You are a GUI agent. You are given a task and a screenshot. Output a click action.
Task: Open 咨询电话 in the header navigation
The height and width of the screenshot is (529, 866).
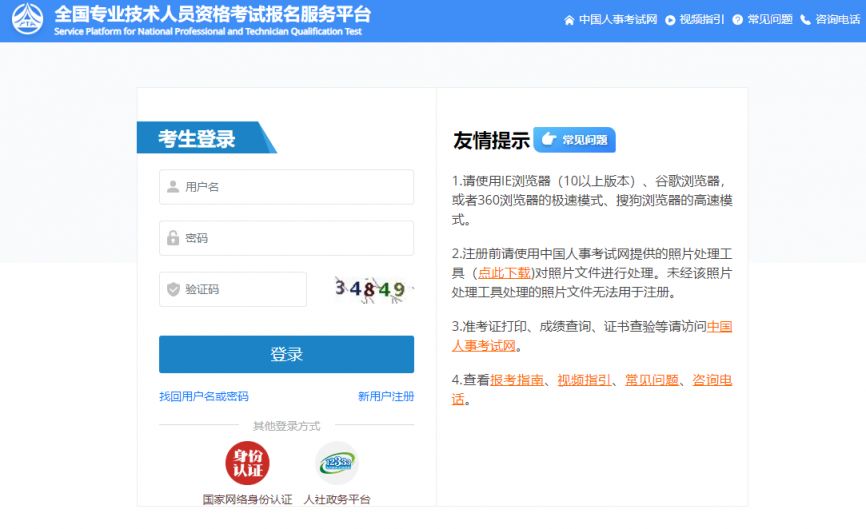point(837,20)
